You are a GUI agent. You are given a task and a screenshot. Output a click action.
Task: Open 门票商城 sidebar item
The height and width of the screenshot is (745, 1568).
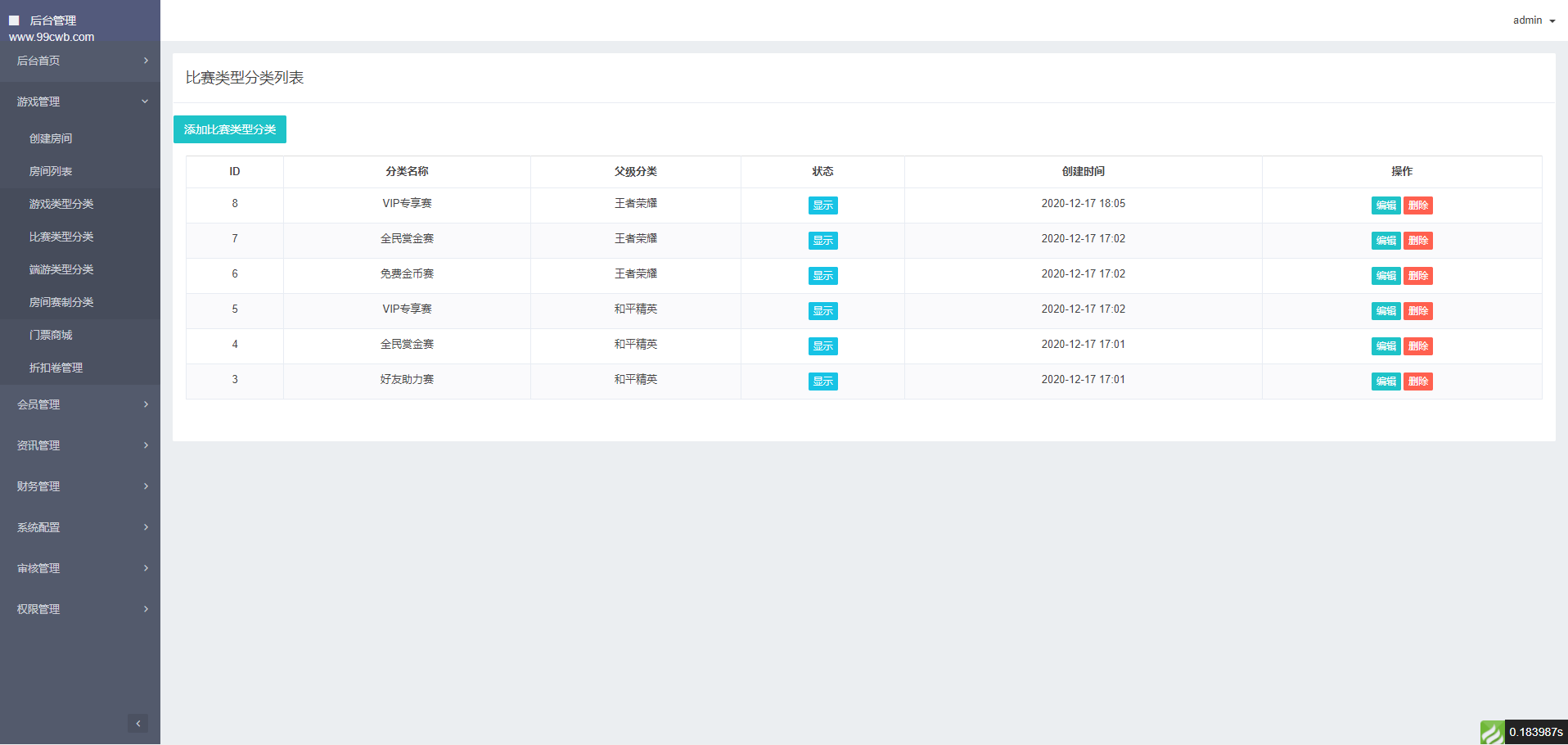pyautogui.click(x=80, y=335)
